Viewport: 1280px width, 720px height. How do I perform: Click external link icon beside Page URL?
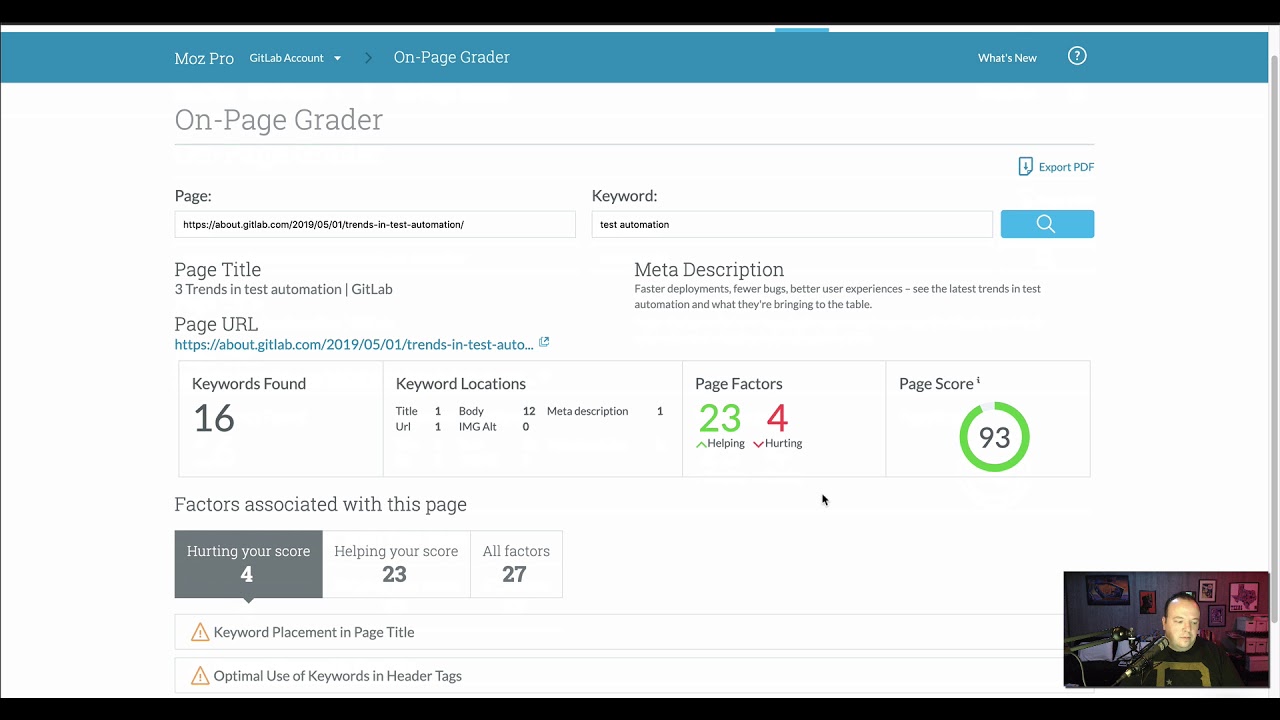[544, 342]
